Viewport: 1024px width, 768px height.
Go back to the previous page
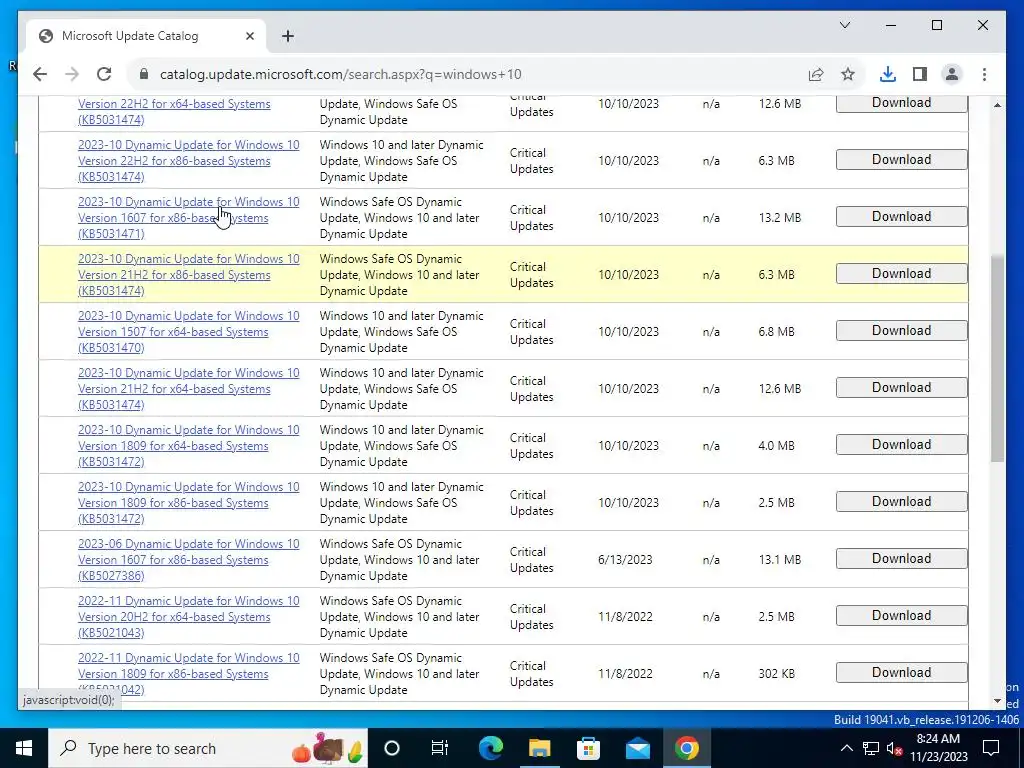point(40,74)
